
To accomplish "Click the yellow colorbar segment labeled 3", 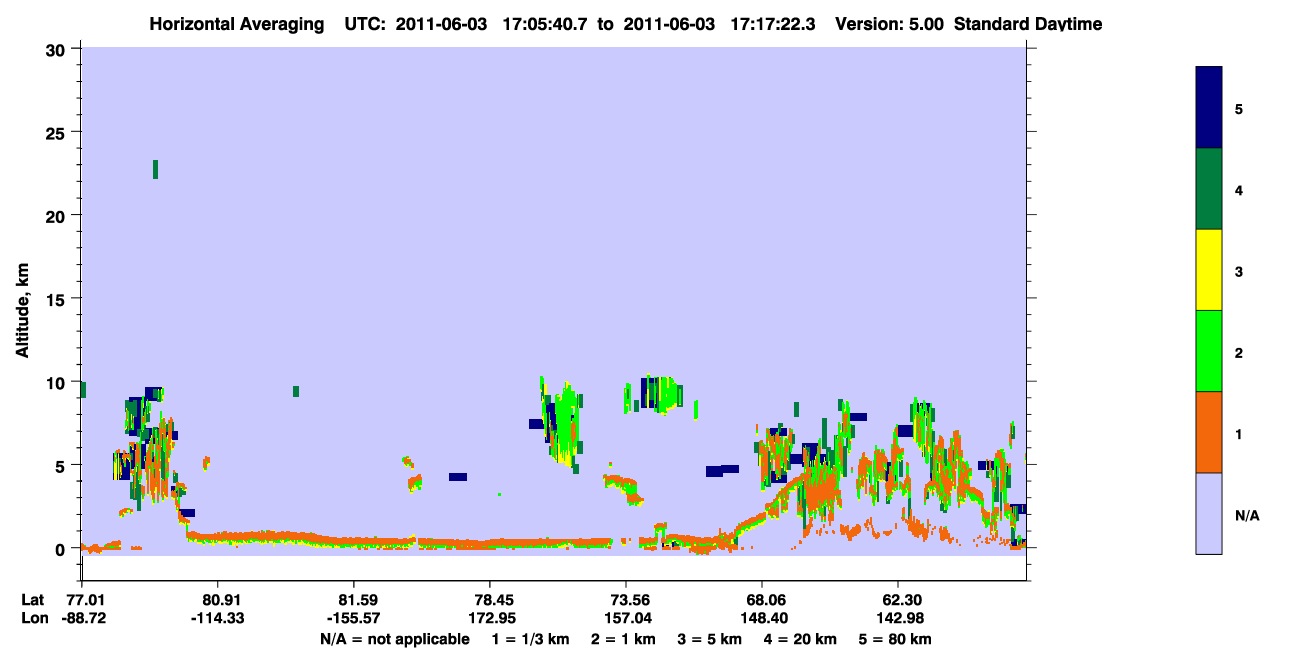I will (1209, 270).
